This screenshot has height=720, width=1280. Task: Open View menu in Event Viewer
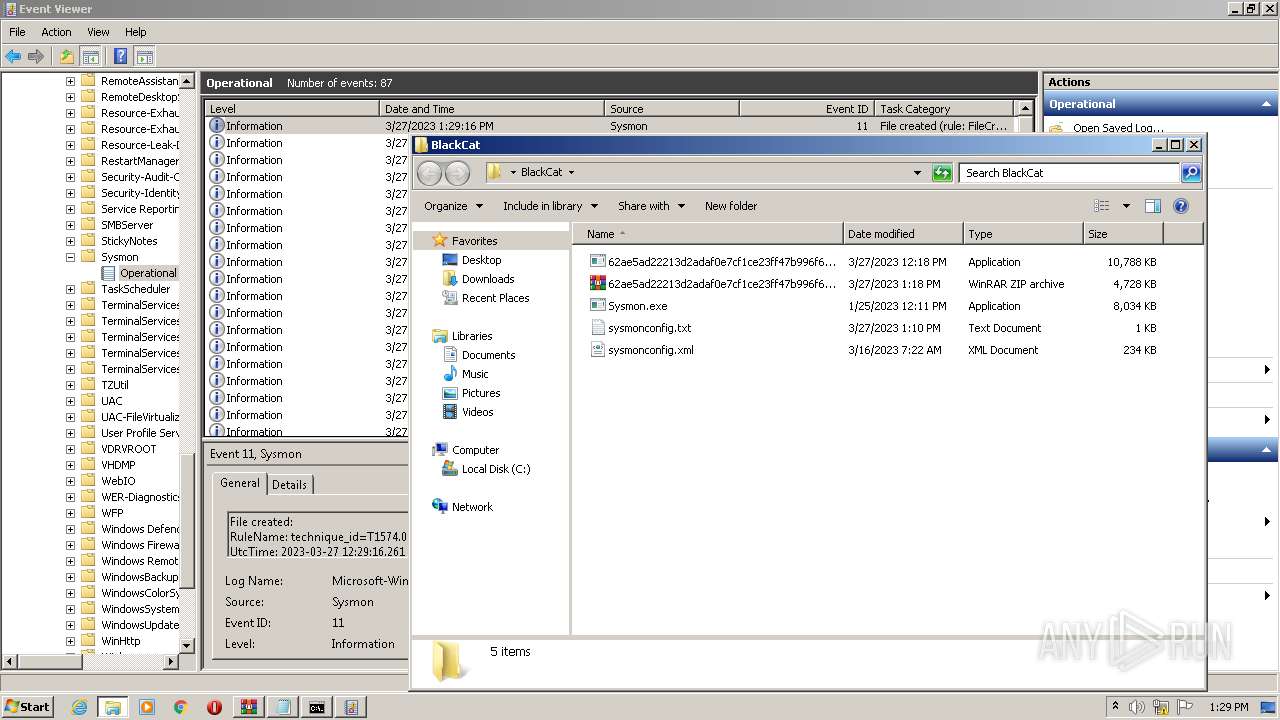point(98,32)
